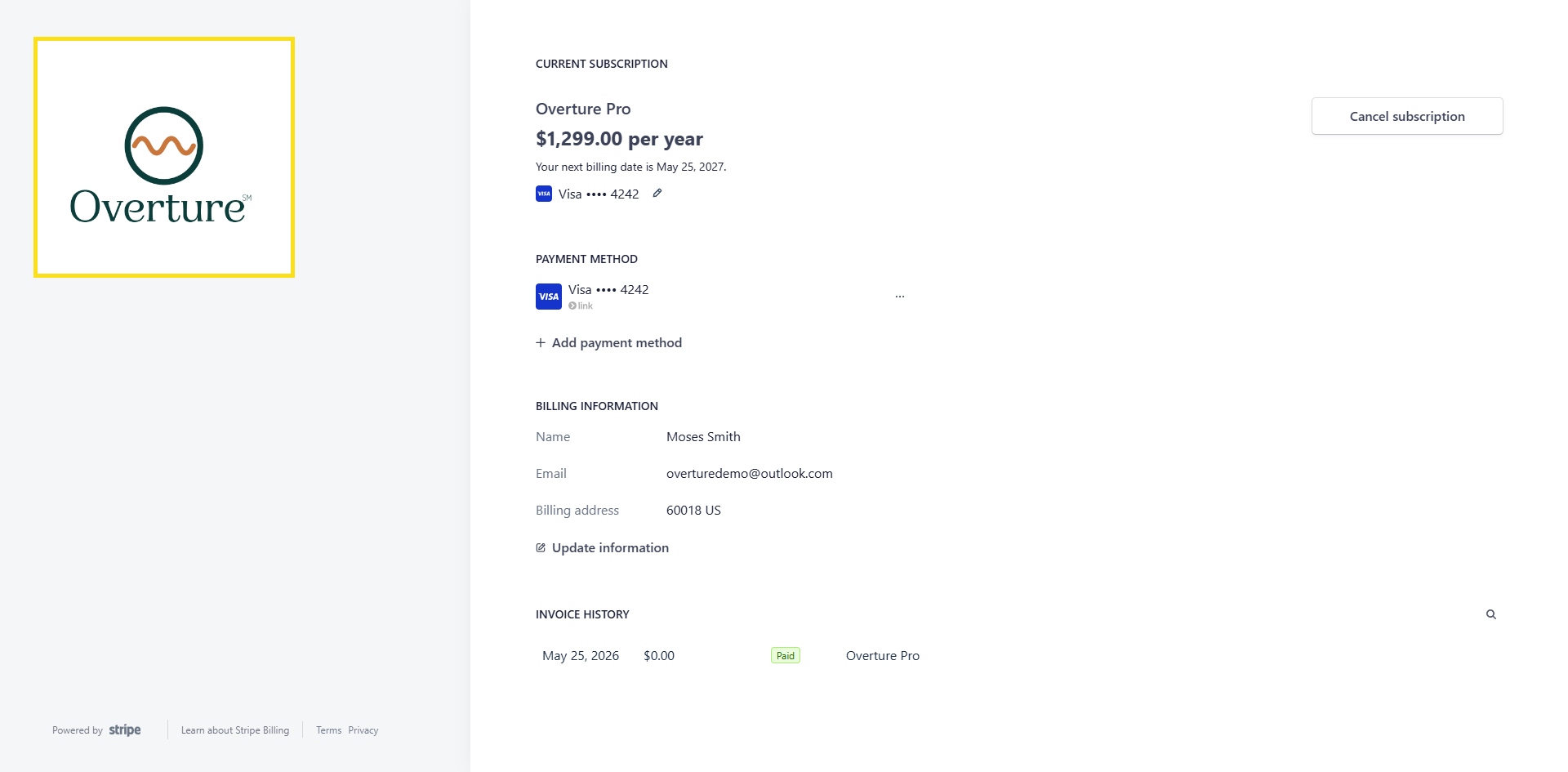
Task: Open the Privacy link
Action: pos(363,730)
